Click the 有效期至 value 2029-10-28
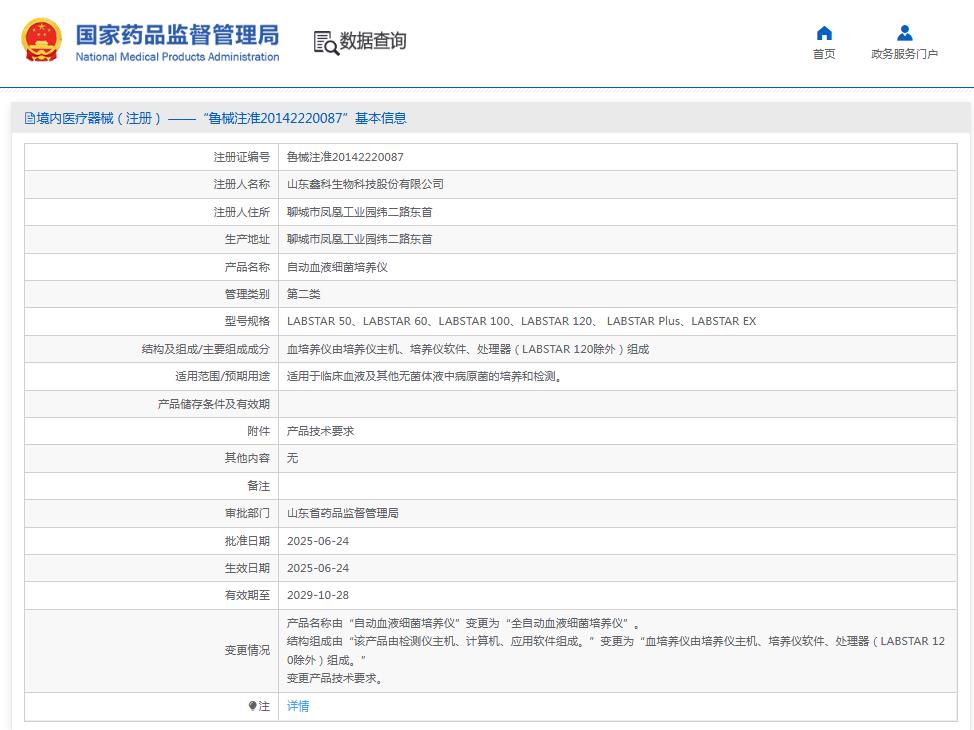The image size is (974, 730). click(318, 595)
